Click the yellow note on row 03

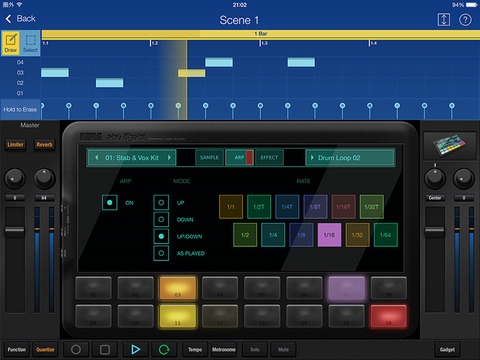coord(191,73)
